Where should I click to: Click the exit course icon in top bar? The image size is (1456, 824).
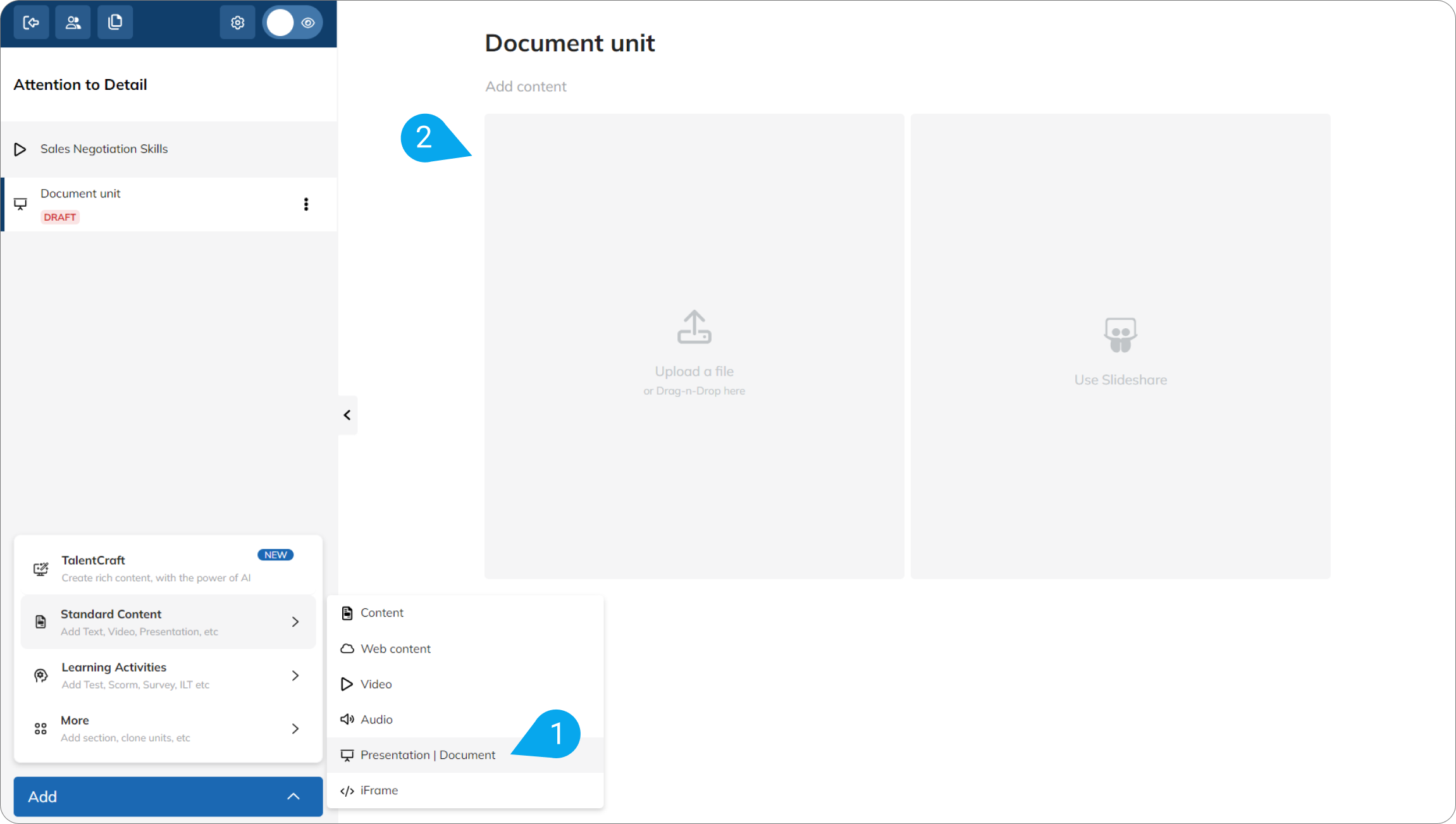coord(31,23)
